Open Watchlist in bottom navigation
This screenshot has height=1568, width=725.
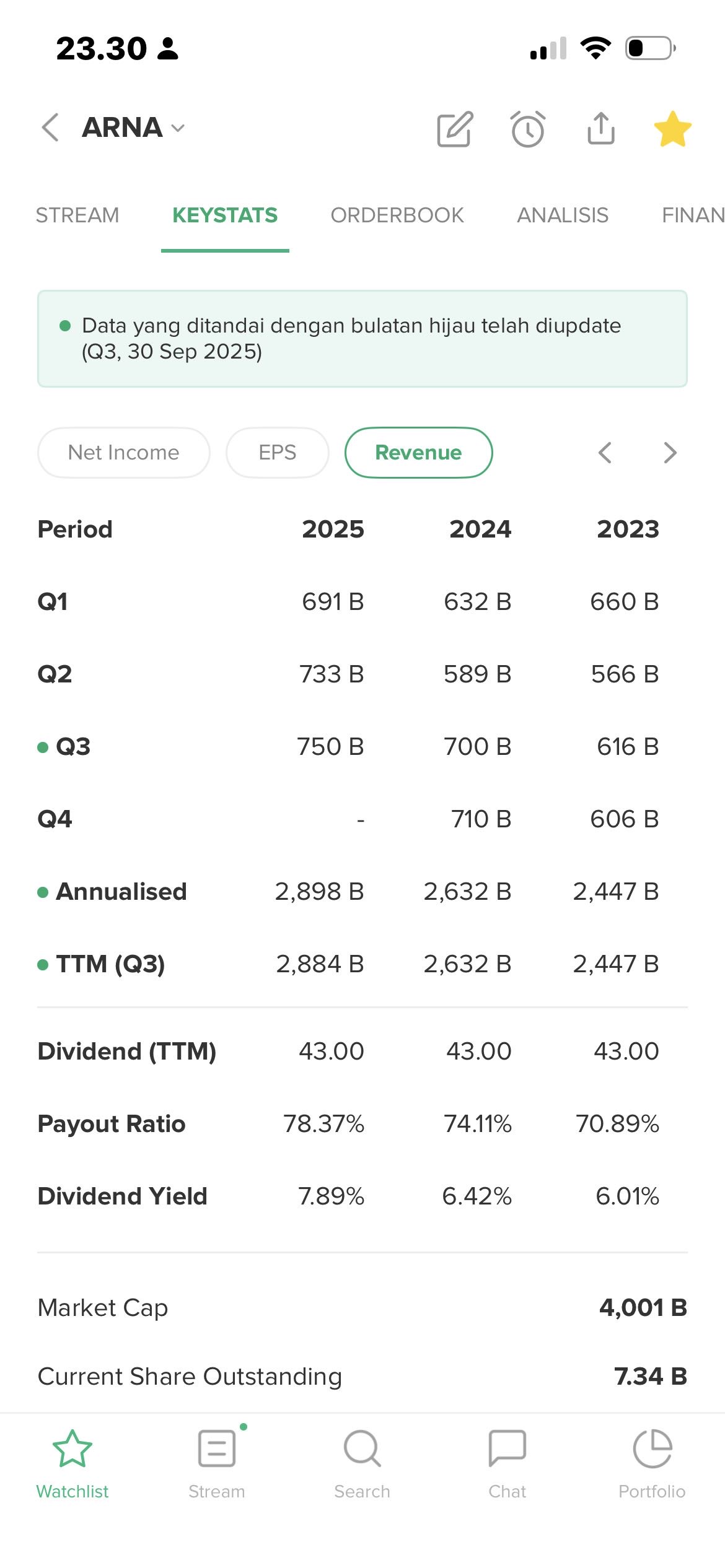coord(72,1463)
